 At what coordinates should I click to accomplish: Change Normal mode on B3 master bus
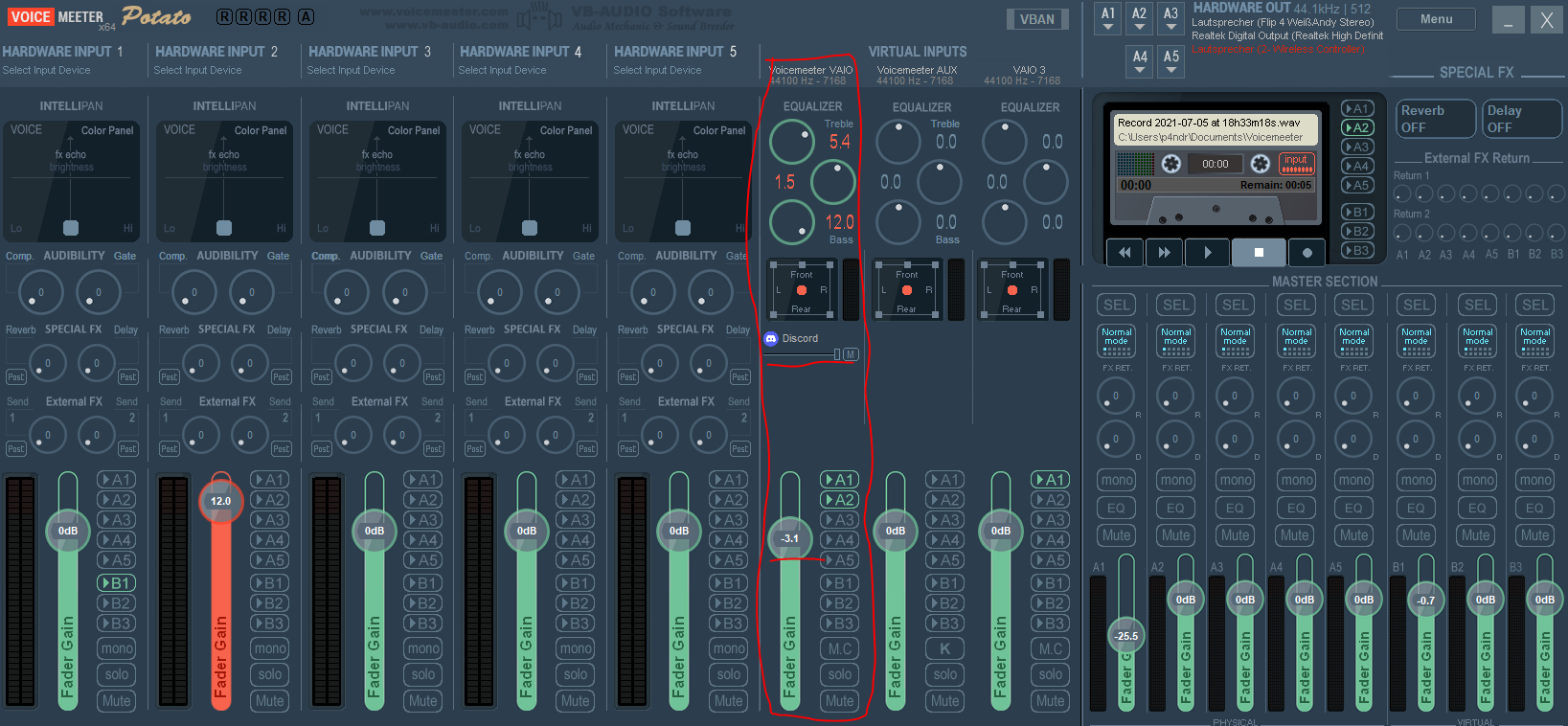pos(1534,340)
